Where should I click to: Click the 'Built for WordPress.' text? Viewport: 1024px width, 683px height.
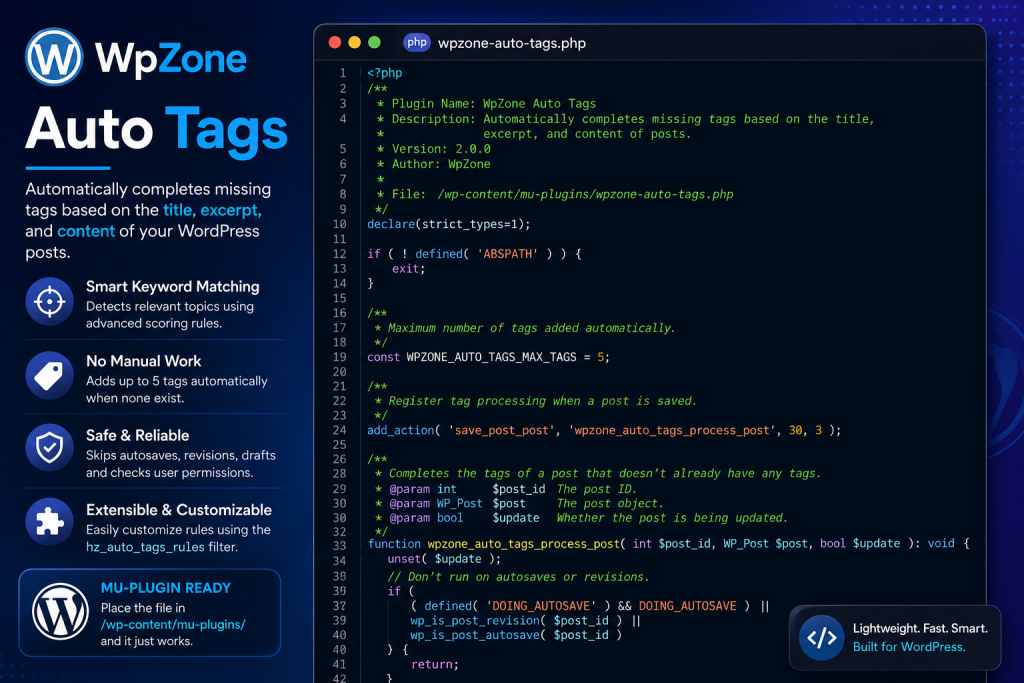click(909, 646)
